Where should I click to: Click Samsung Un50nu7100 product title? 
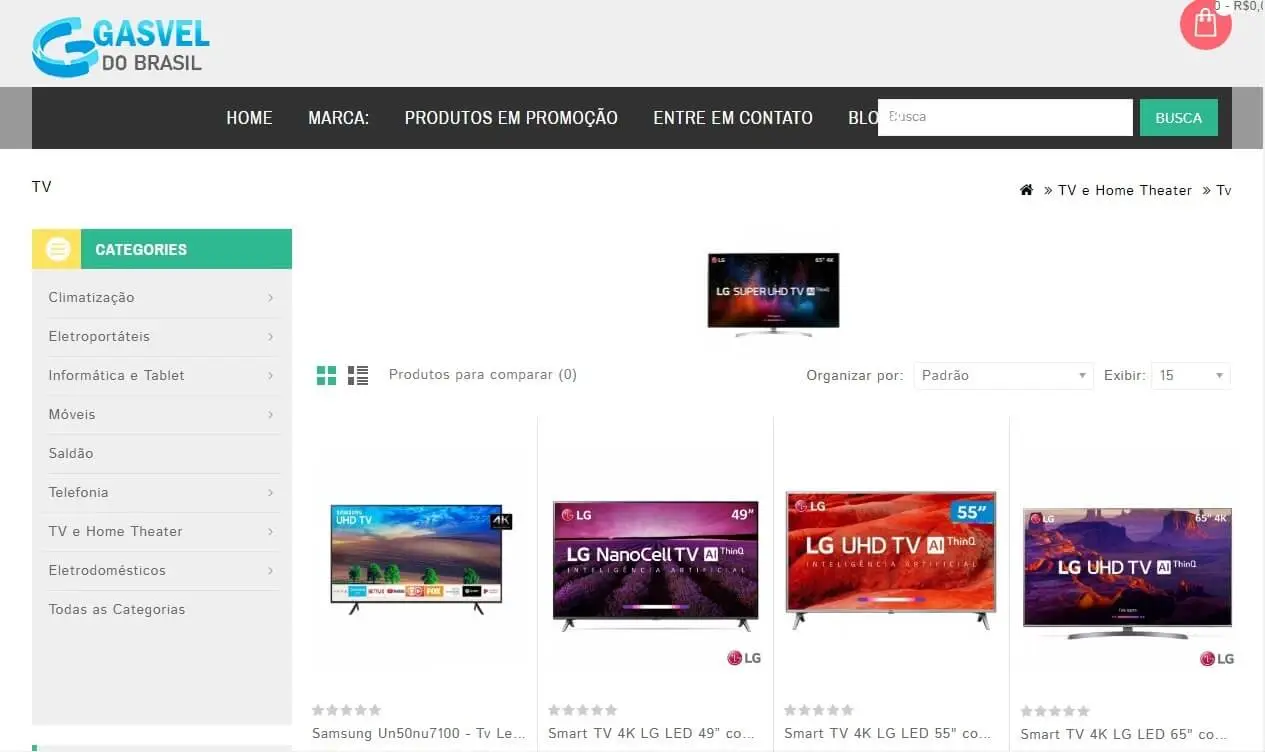(x=419, y=733)
